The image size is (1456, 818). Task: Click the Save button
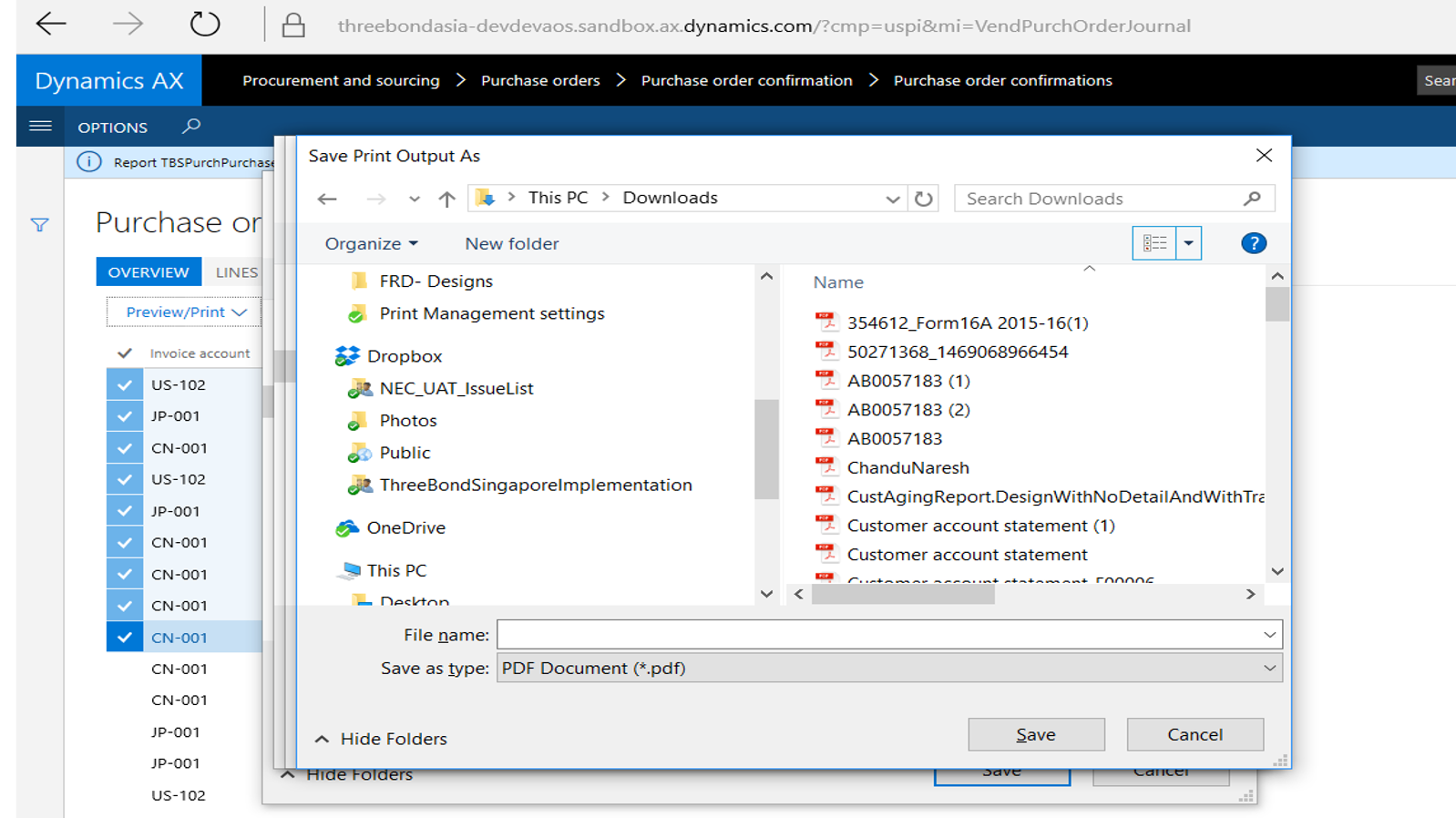(1036, 734)
